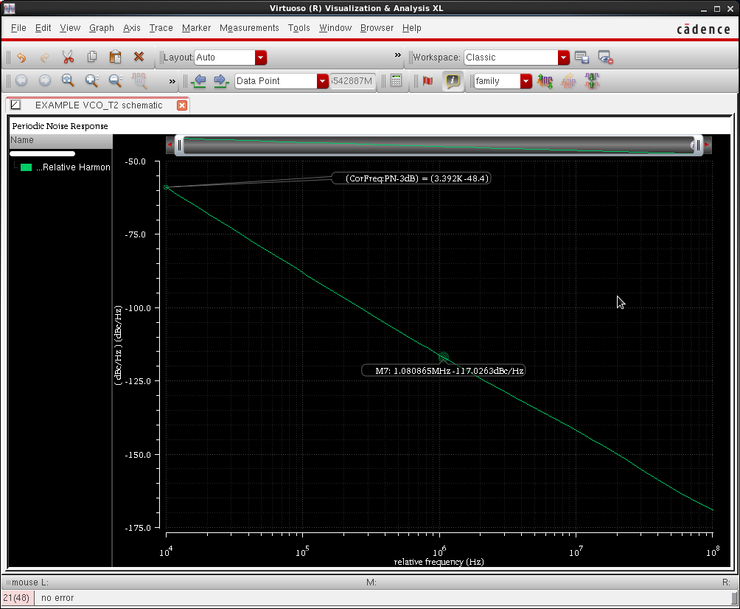
Task: Click the Copy icon
Action: click(x=92, y=57)
